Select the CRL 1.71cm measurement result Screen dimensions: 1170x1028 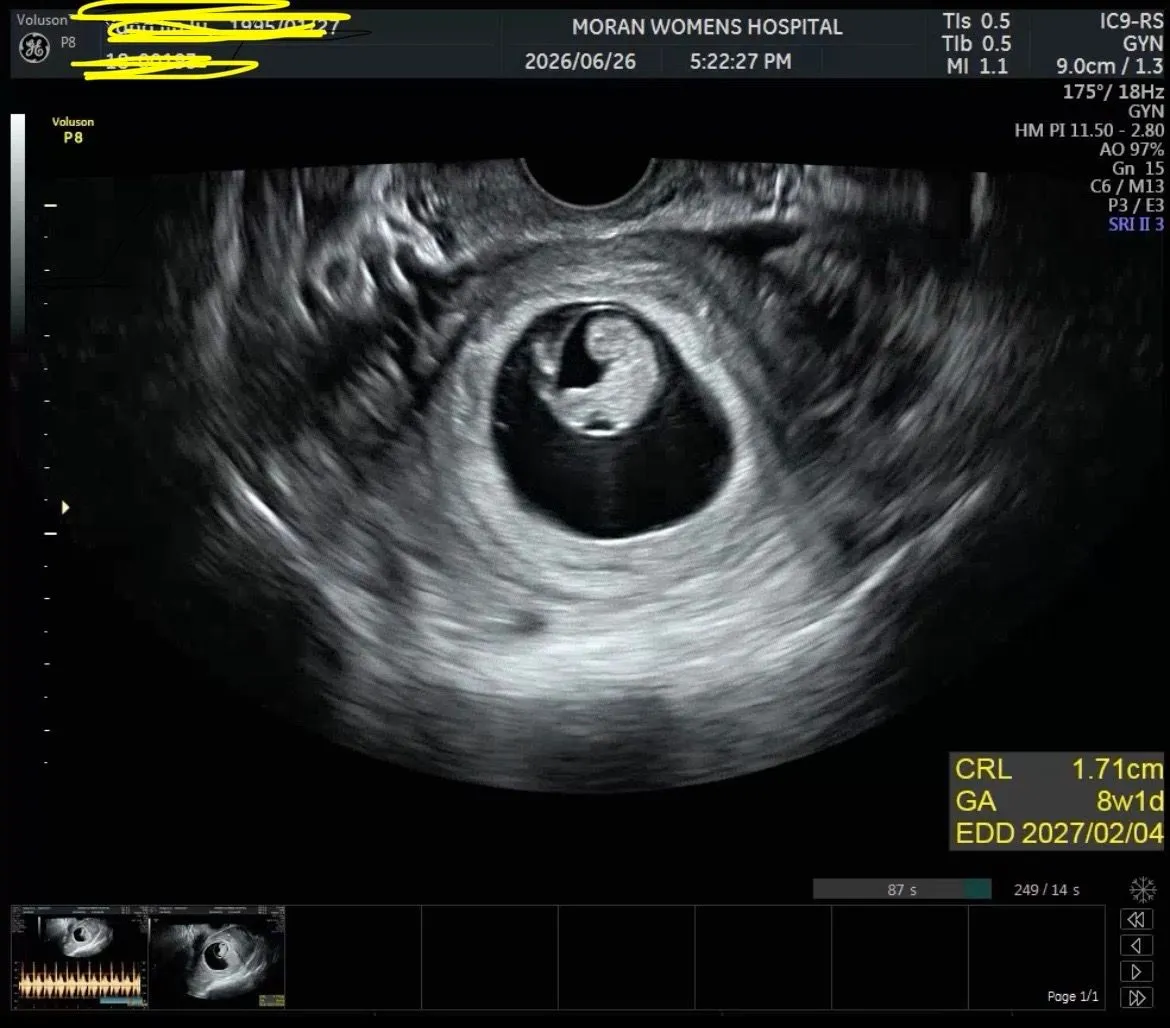click(1058, 769)
